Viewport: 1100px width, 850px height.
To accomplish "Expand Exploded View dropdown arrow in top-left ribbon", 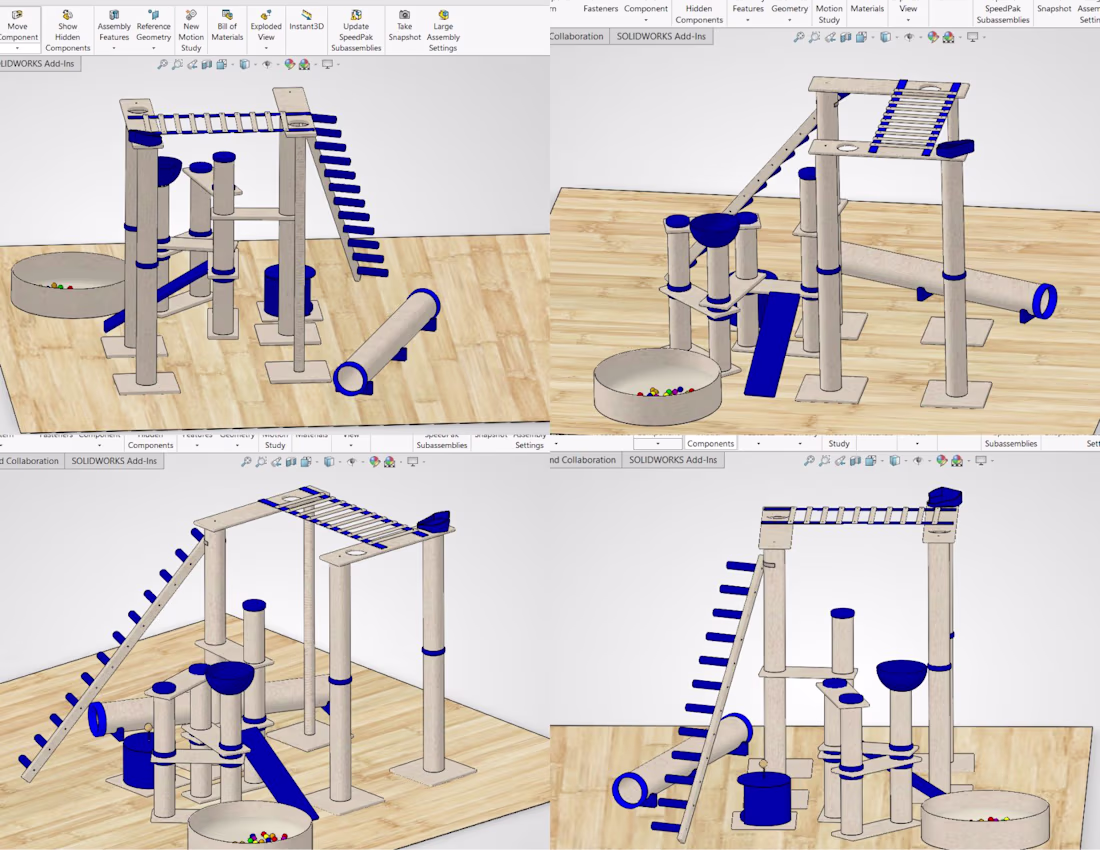I will click(x=266, y=48).
